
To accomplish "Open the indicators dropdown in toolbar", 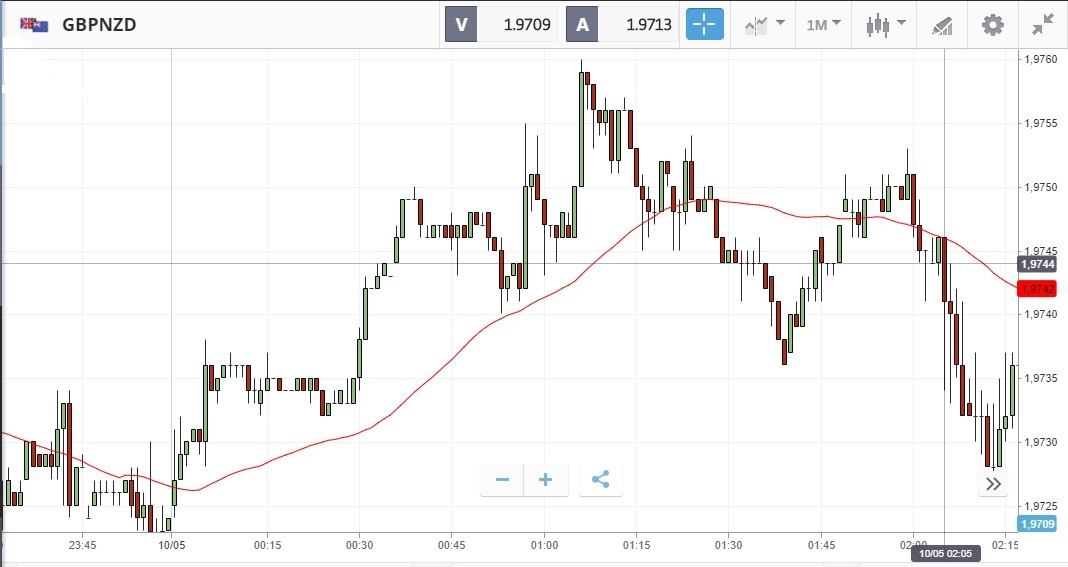I will 763,24.
